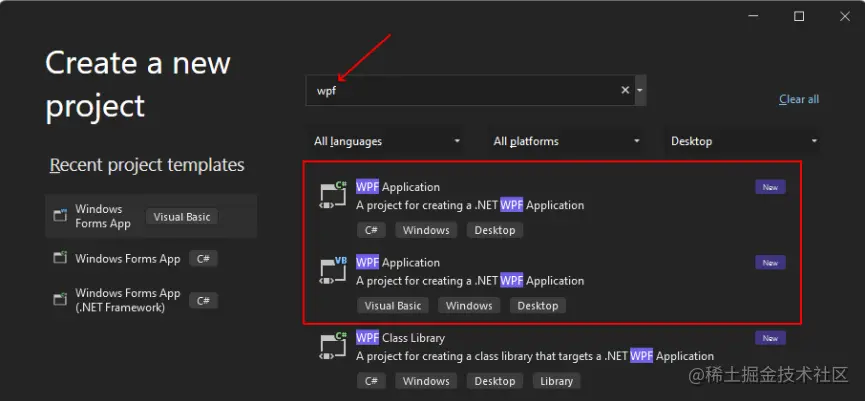Click Windows tag under WPF Class Library
Screen dimensions: 865x401
coord(426,381)
